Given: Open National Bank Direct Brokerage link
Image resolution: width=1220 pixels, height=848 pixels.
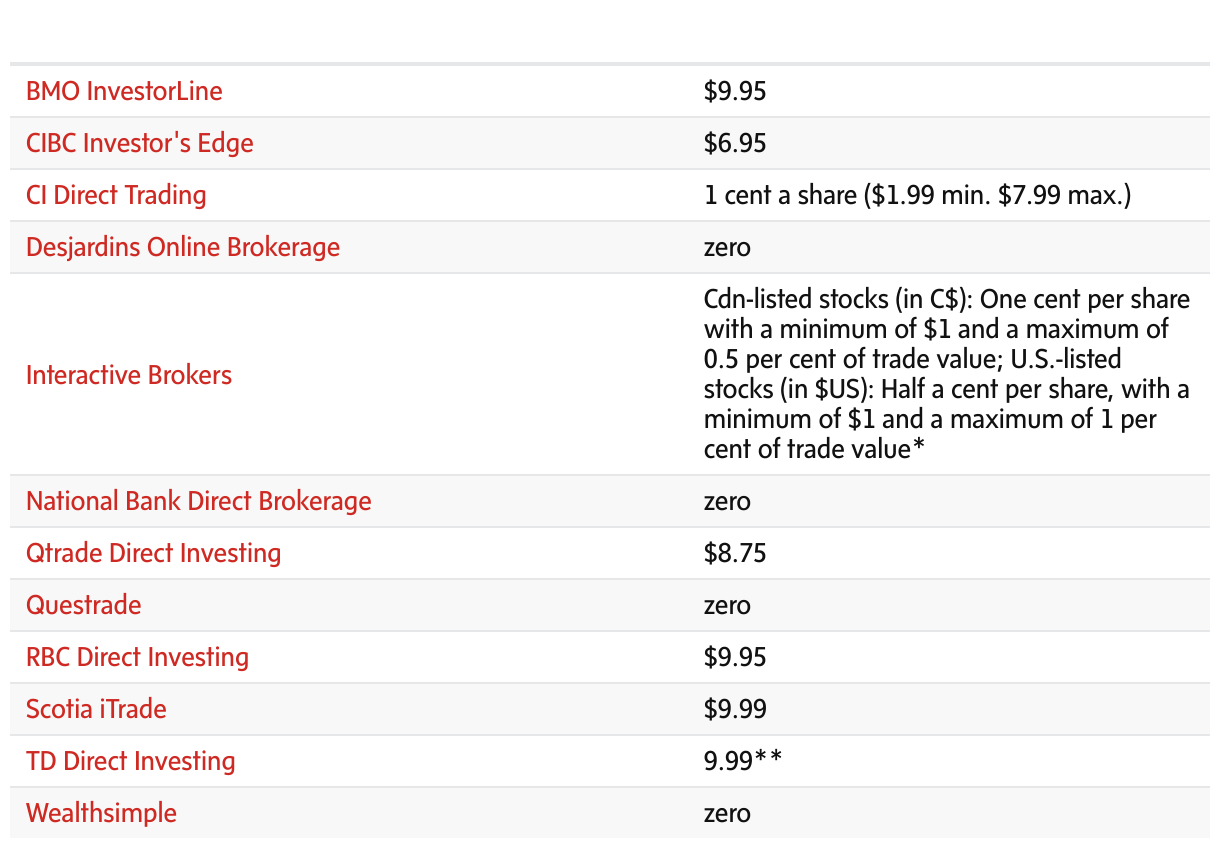Looking at the screenshot, I should [x=199, y=501].
